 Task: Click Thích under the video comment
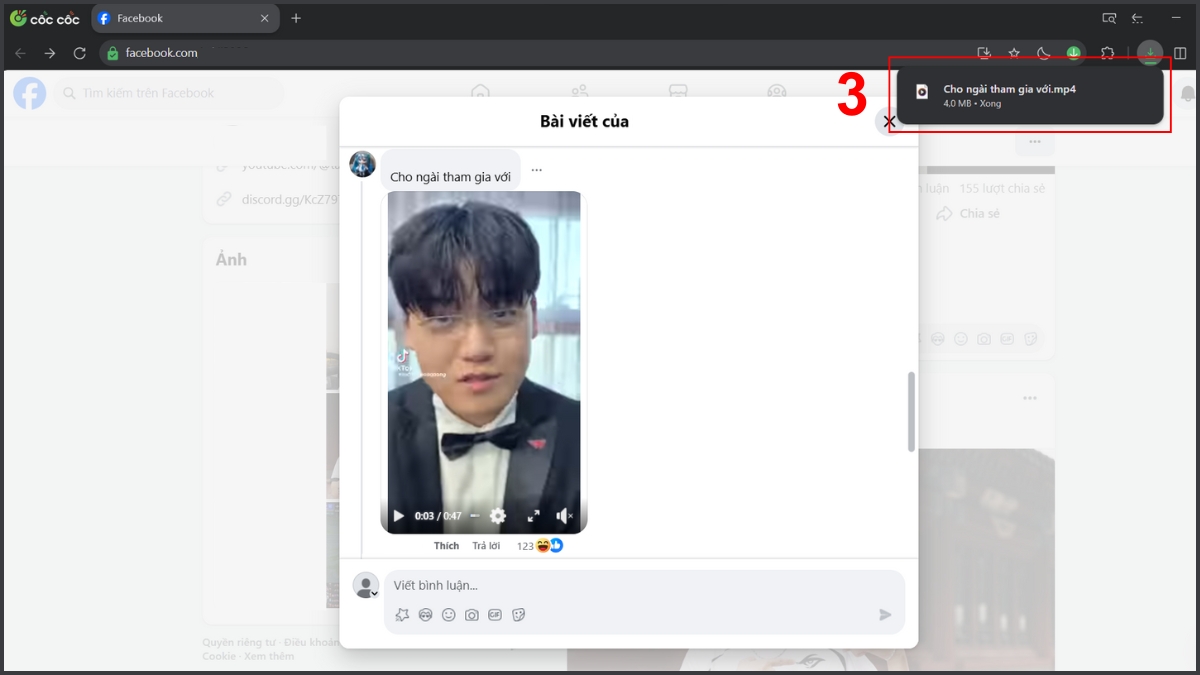tap(446, 546)
